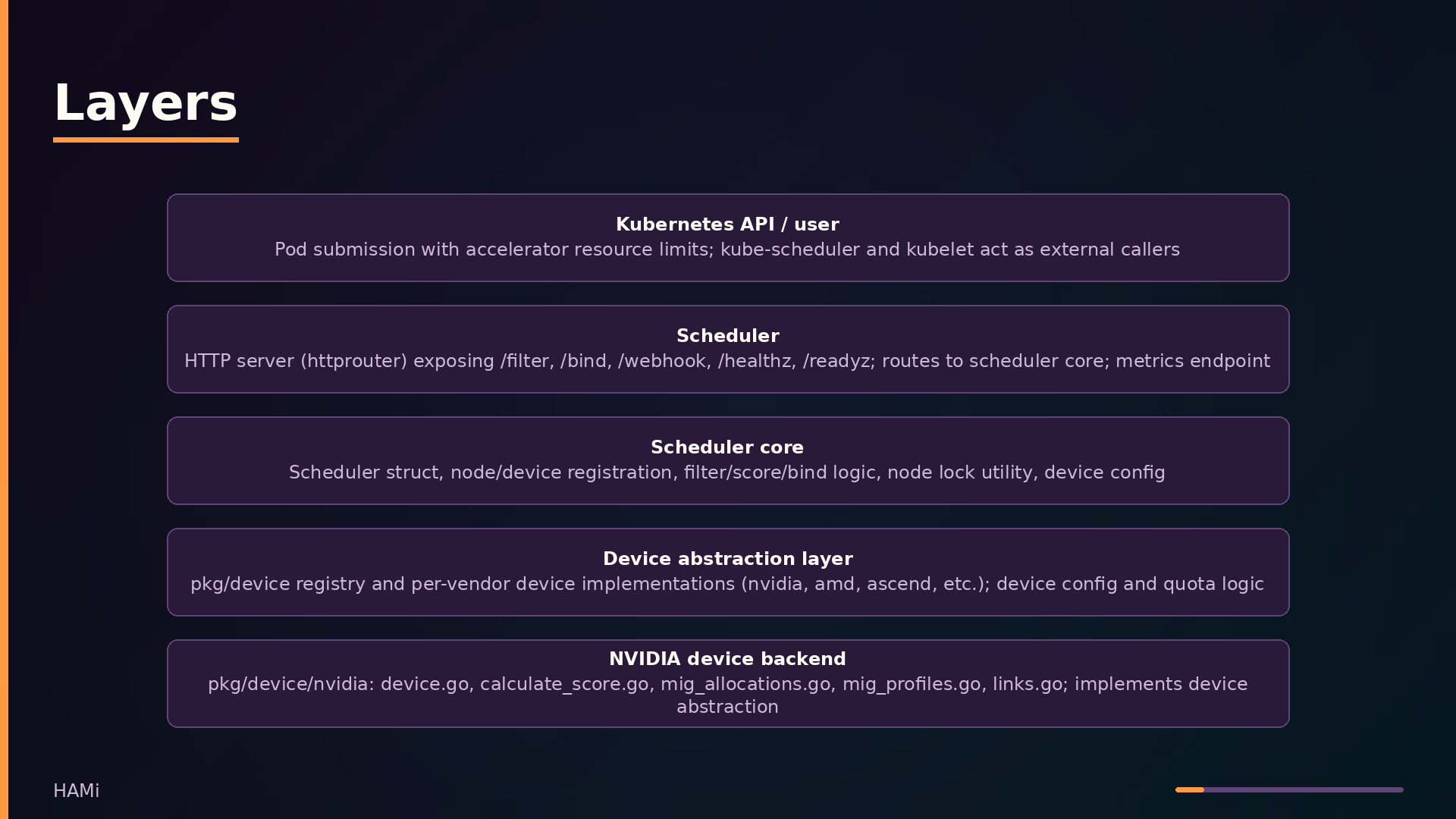Viewport: 1456px width, 819px height.
Task: Click the HAMi footer label
Action: click(77, 791)
